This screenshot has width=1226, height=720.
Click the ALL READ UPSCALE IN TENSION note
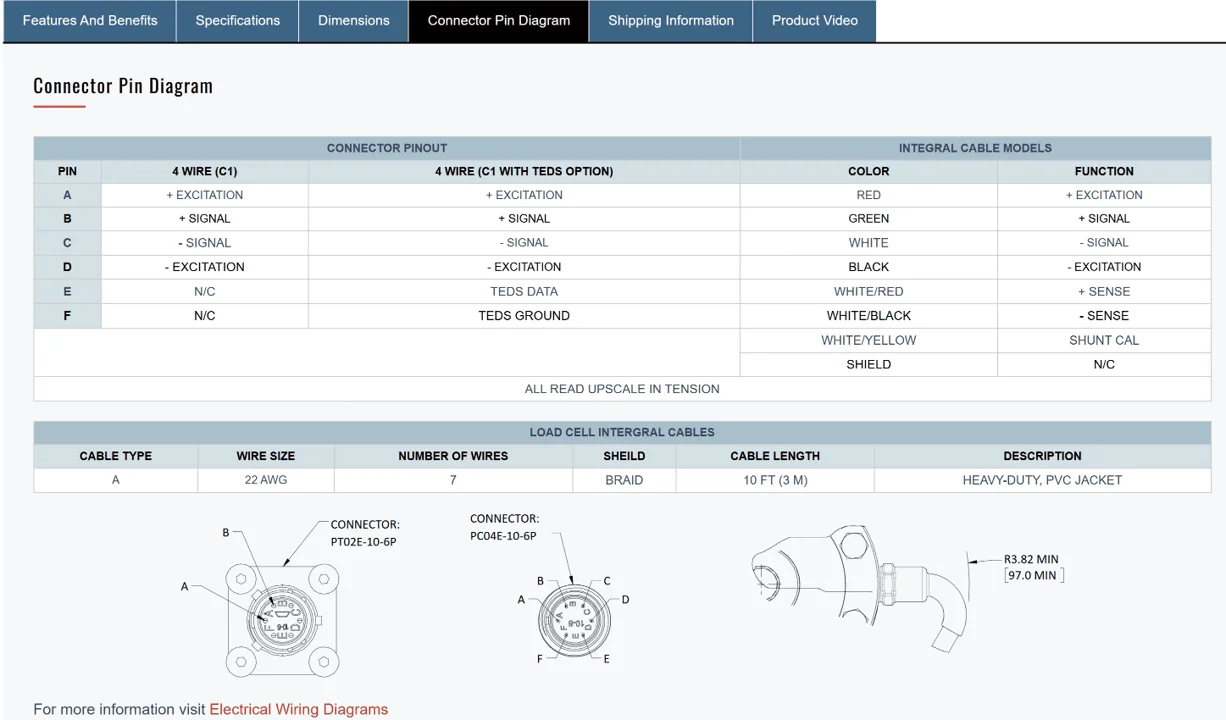click(x=622, y=389)
